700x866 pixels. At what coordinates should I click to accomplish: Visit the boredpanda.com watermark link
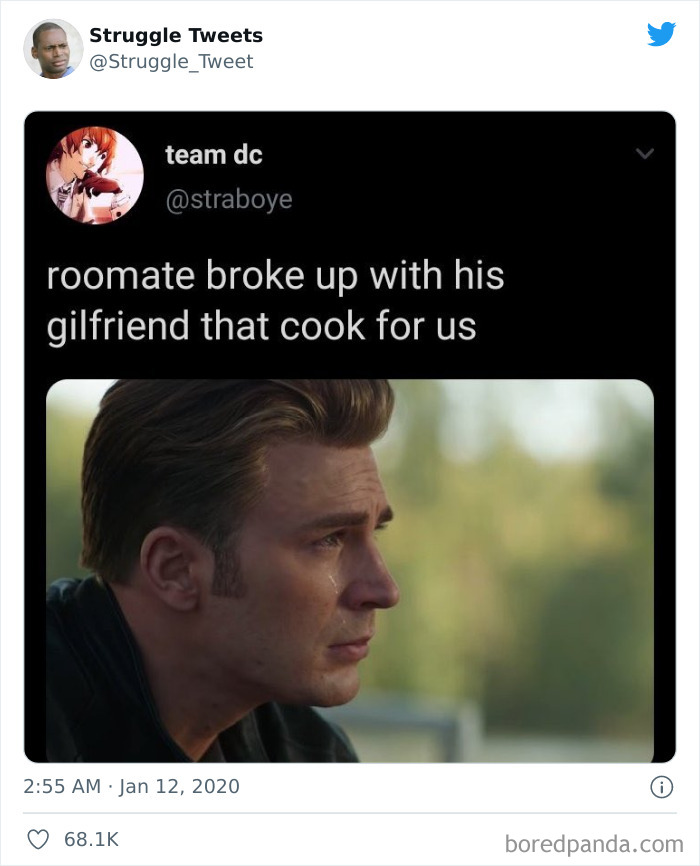pos(594,844)
